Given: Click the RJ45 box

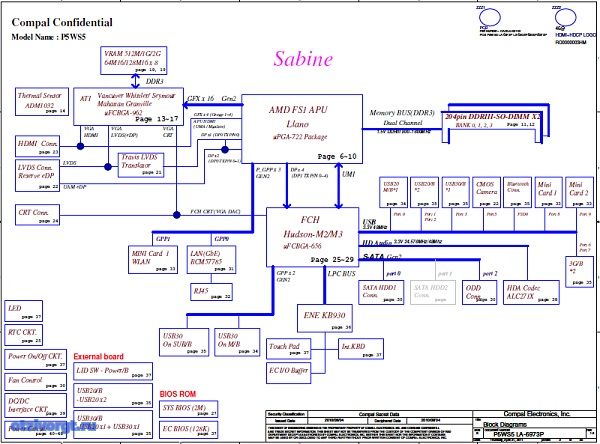Looking at the screenshot, I should pos(211,292).
